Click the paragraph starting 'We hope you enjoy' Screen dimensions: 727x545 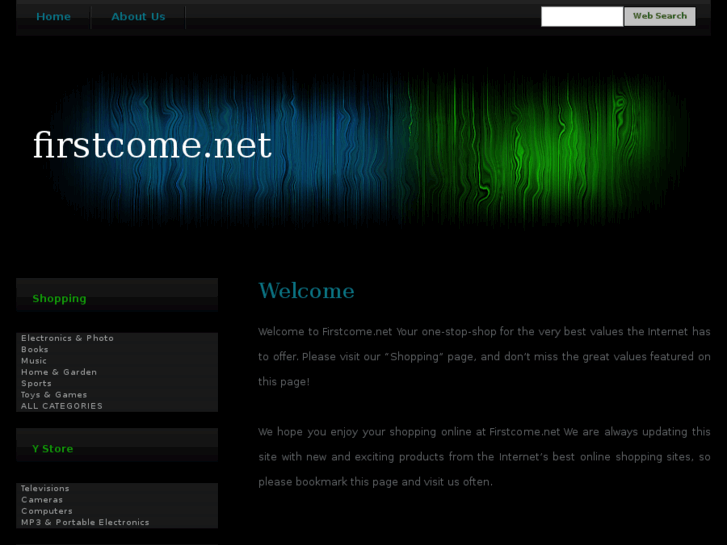tap(484, 457)
